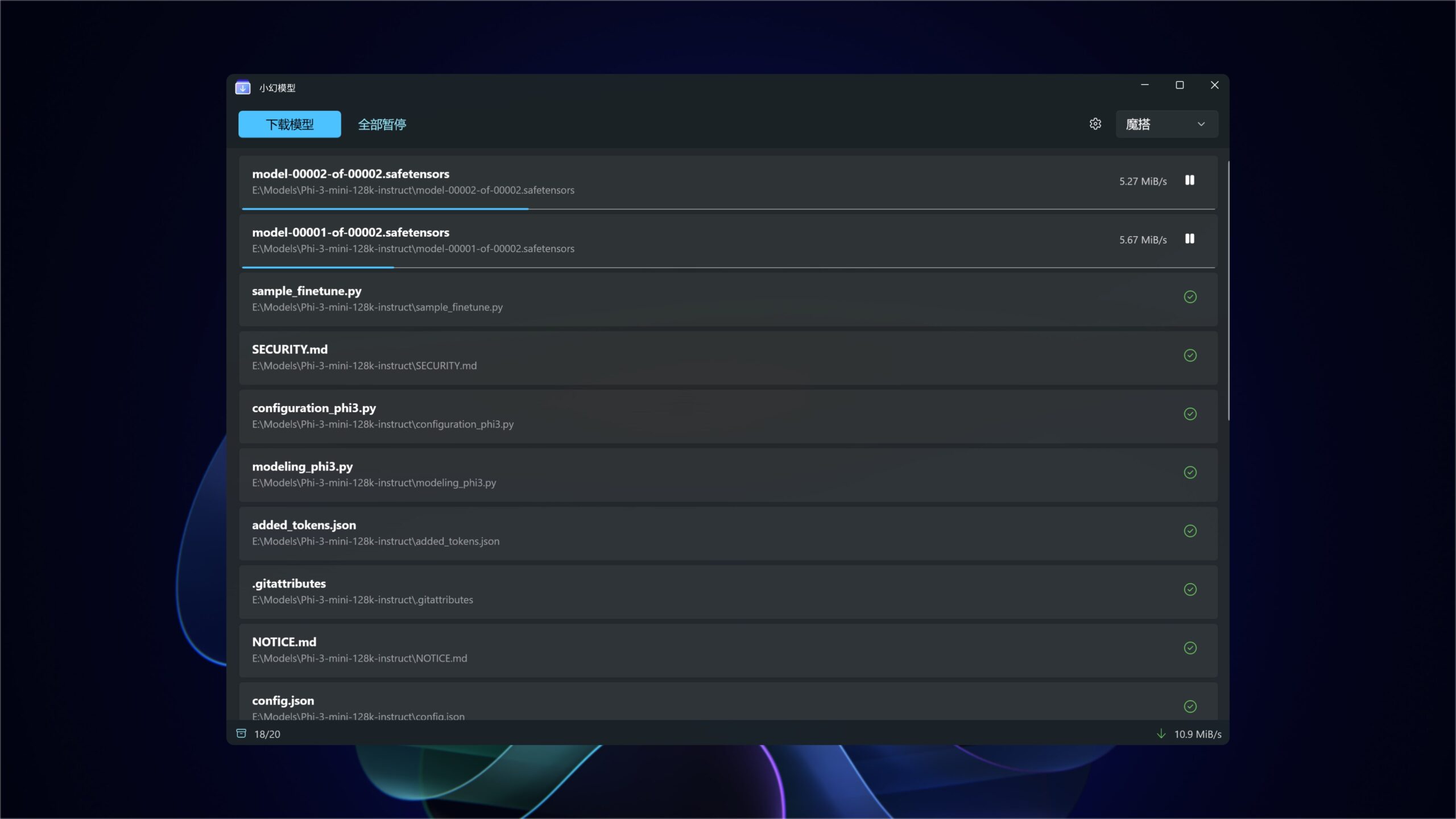Click the completed check icon for modeling_phi3.py
1456x819 pixels.
pyautogui.click(x=1190, y=473)
